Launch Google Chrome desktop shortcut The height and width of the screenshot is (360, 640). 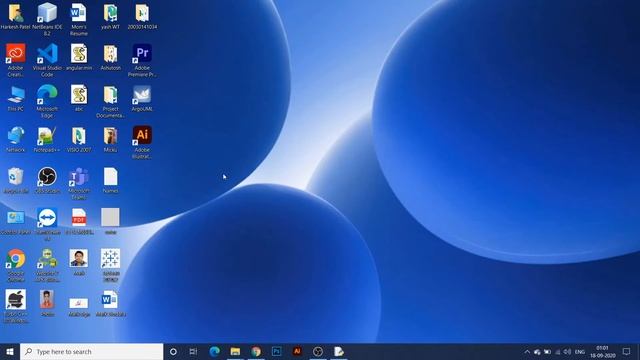(16, 259)
